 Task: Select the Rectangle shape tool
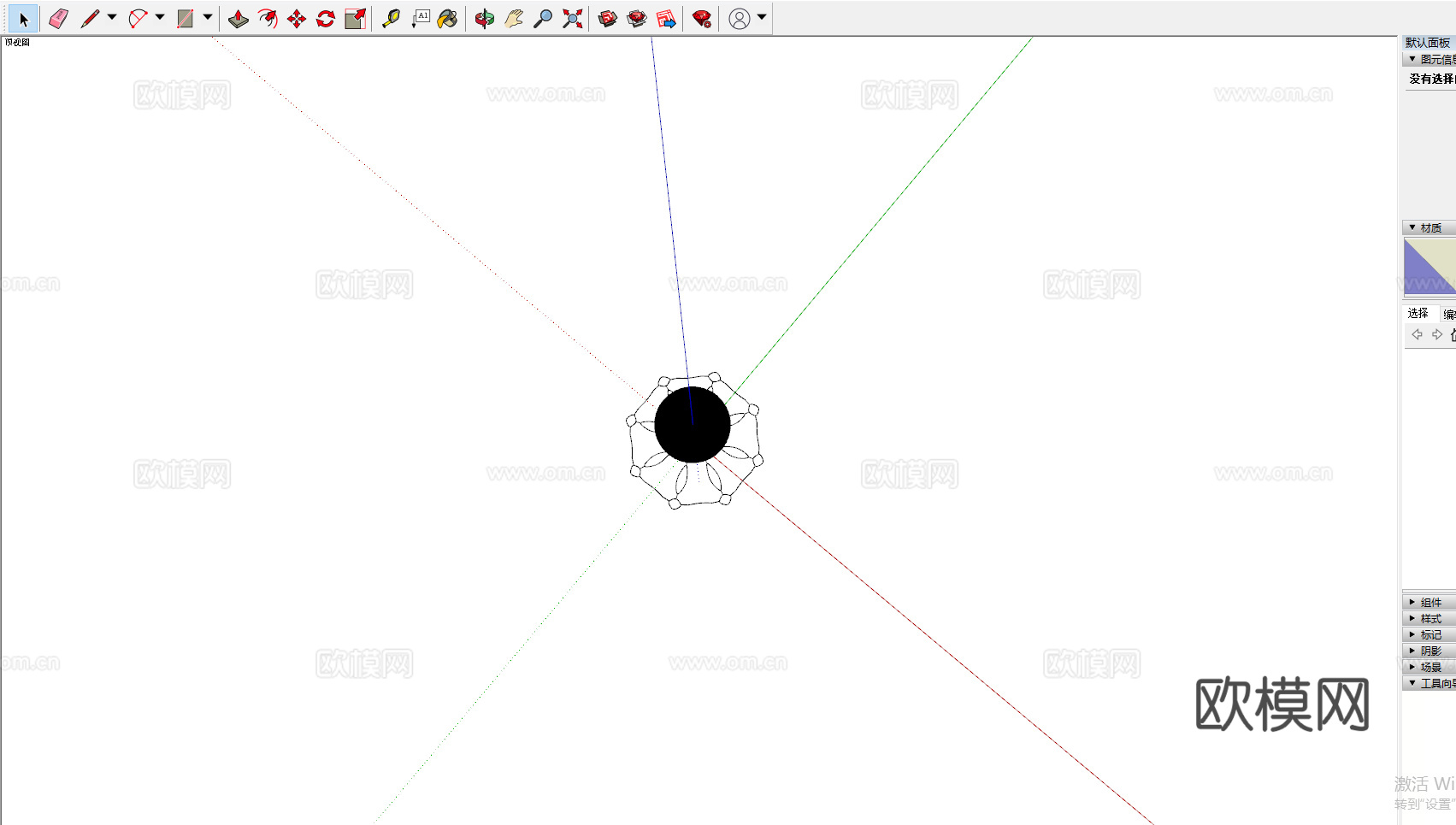coord(185,19)
